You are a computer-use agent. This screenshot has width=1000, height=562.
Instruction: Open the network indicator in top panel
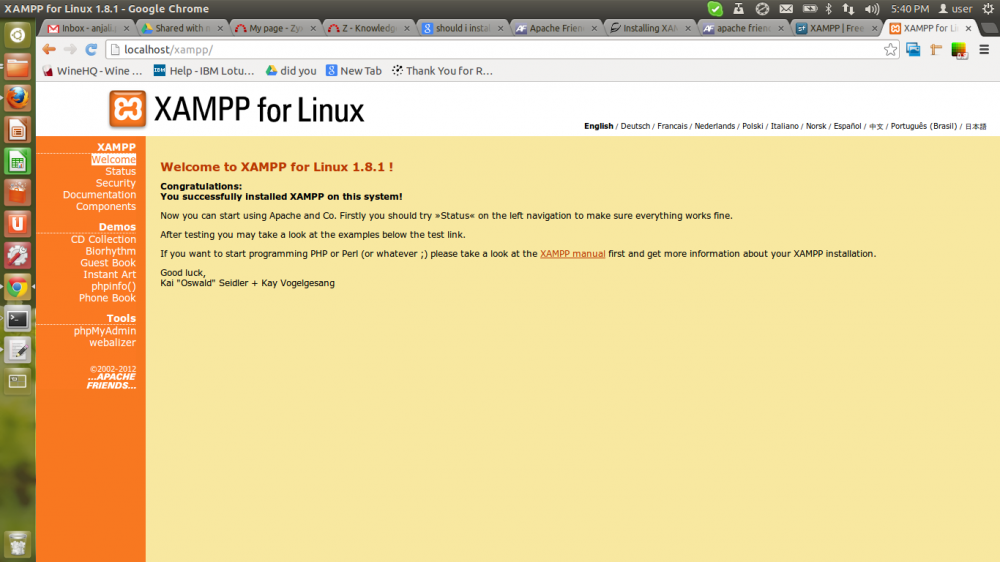coord(848,9)
